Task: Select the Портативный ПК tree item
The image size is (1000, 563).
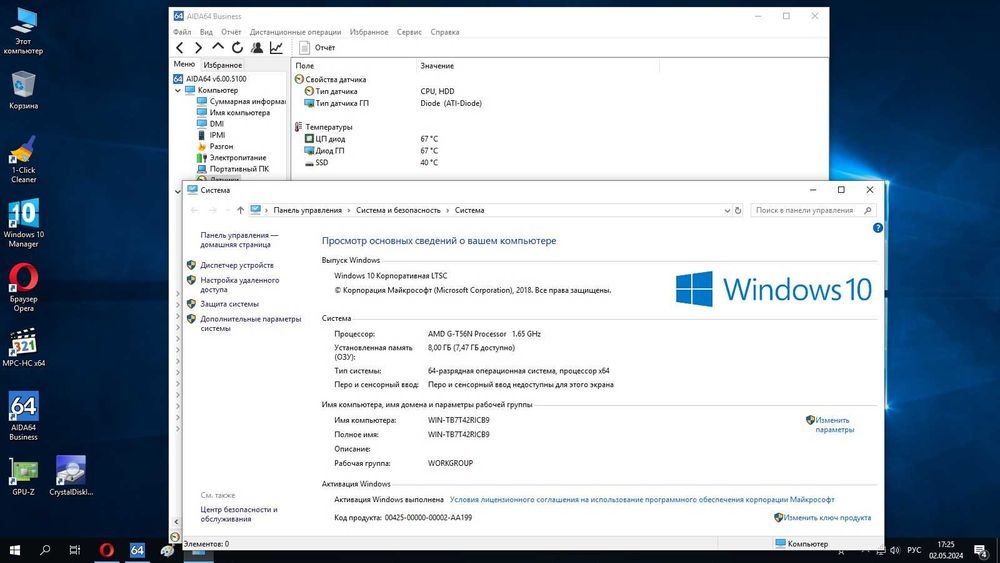Action: [233, 169]
